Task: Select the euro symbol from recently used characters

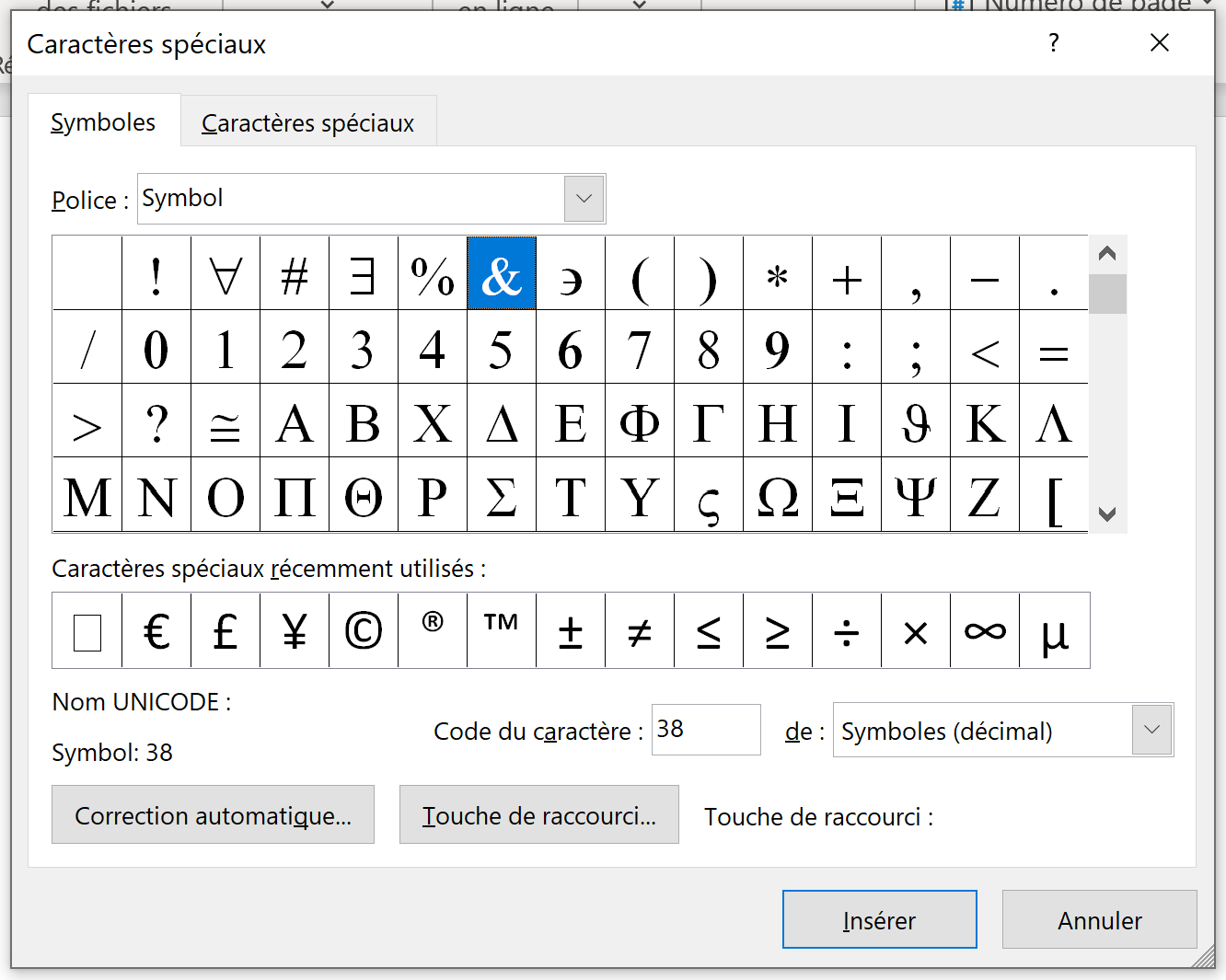Action: coord(156,631)
